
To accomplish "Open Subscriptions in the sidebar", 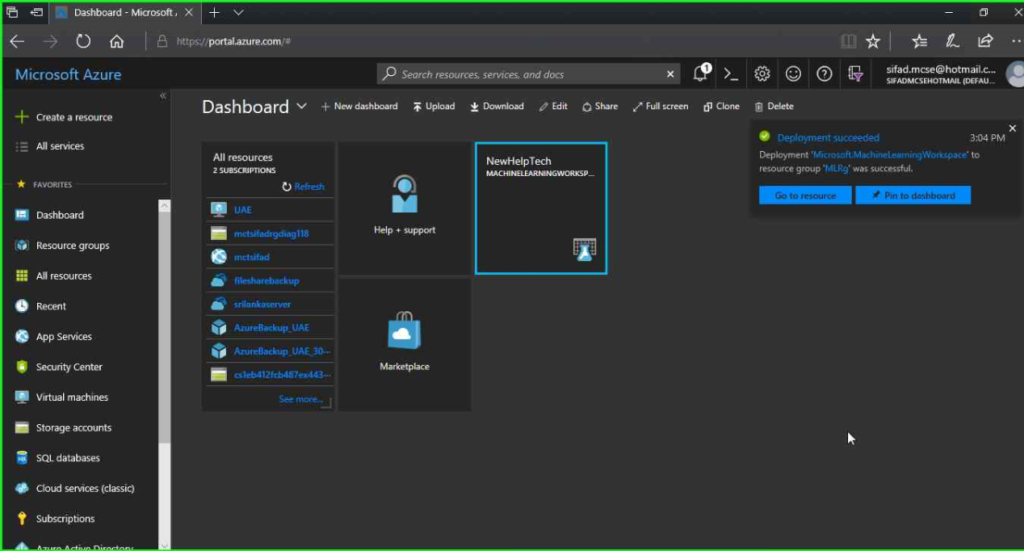I will click(x=56, y=518).
